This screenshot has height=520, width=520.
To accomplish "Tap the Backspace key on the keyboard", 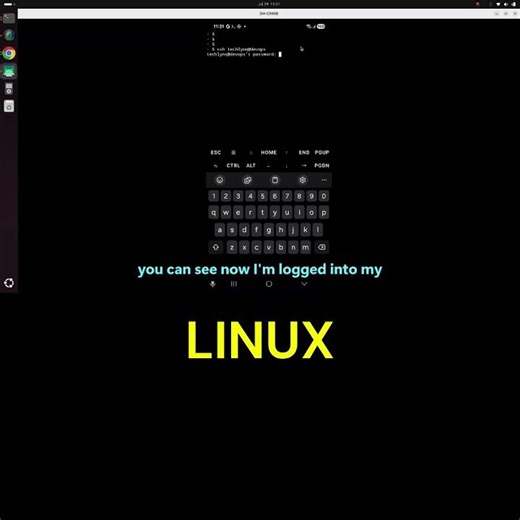I will click(322, 247).
